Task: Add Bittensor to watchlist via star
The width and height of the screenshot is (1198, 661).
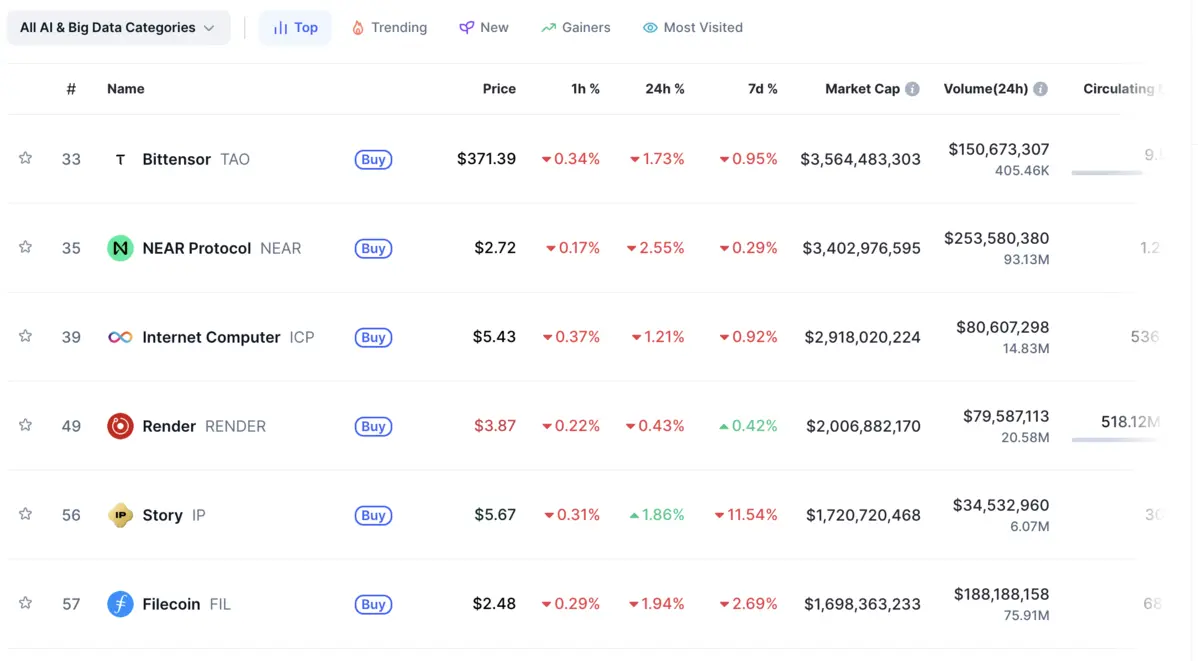Action: tap(25, 157)
